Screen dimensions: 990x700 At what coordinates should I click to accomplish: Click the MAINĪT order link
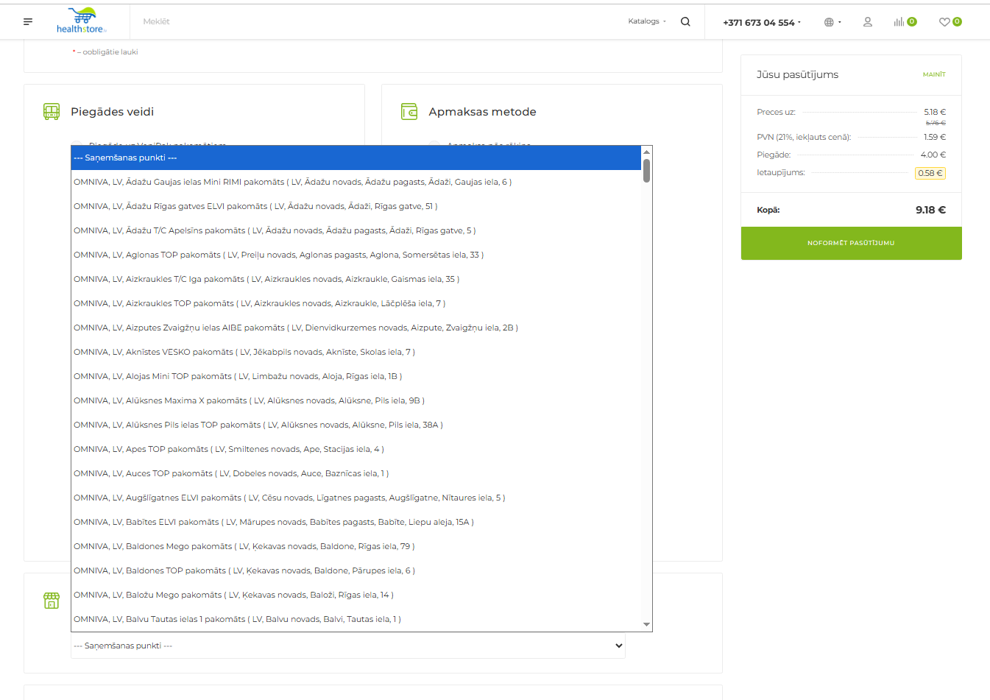pos(934,74)
